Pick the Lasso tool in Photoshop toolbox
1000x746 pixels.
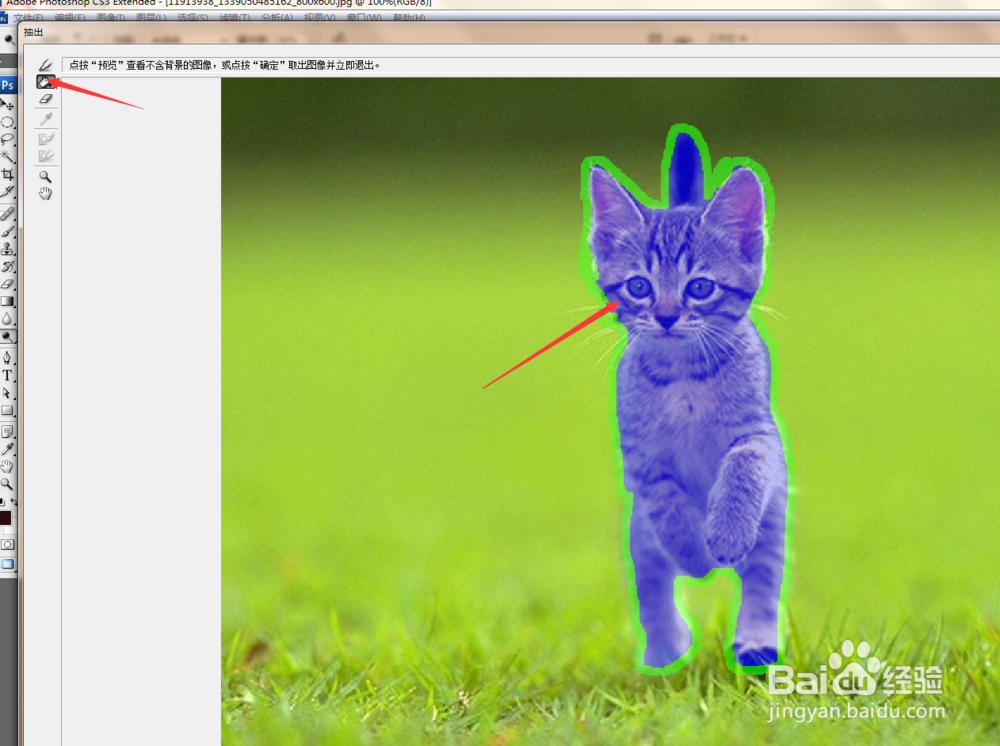(x=8, y=139)
